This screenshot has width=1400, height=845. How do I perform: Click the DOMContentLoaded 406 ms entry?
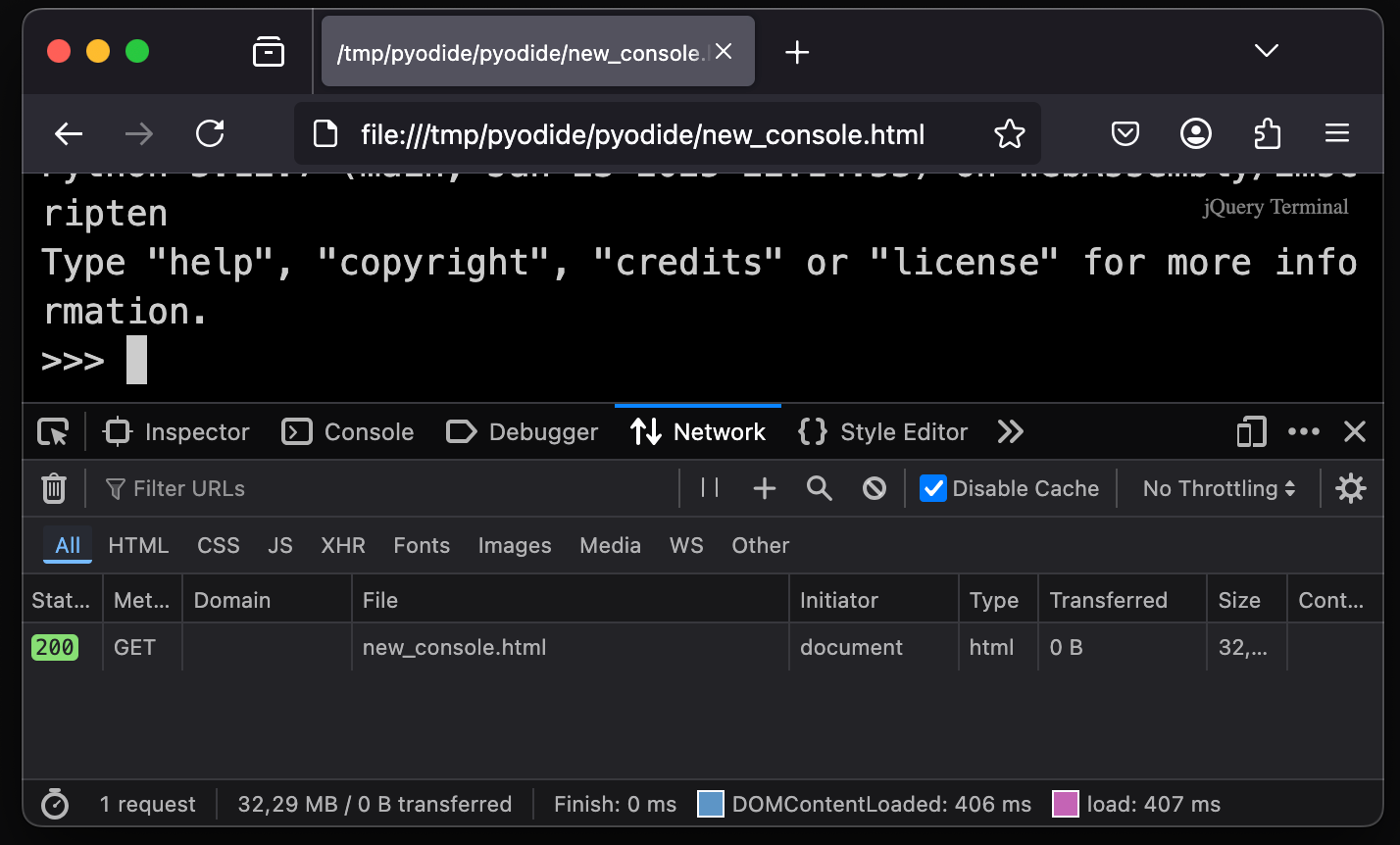point(865,805)
